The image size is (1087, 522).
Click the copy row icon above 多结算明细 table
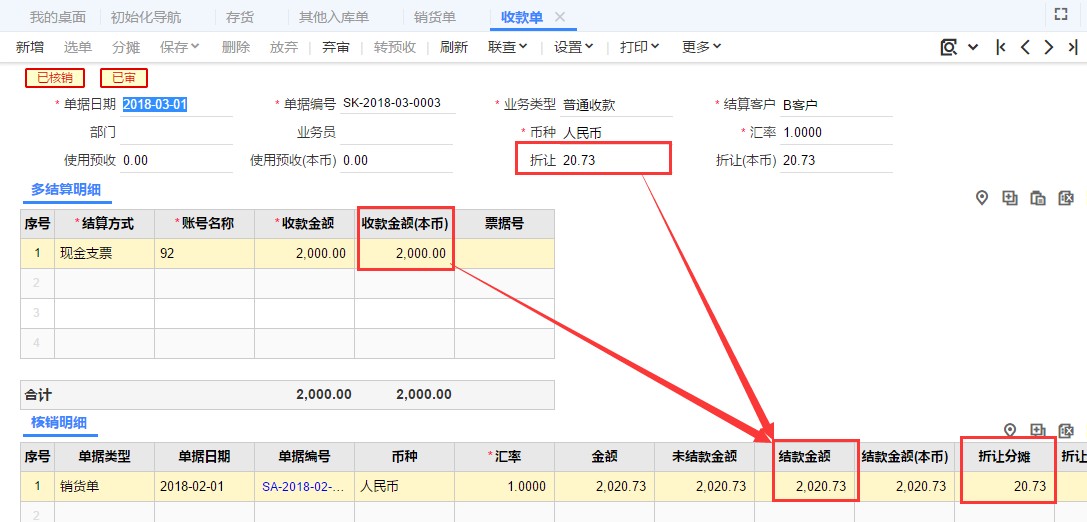point(1038,198)
